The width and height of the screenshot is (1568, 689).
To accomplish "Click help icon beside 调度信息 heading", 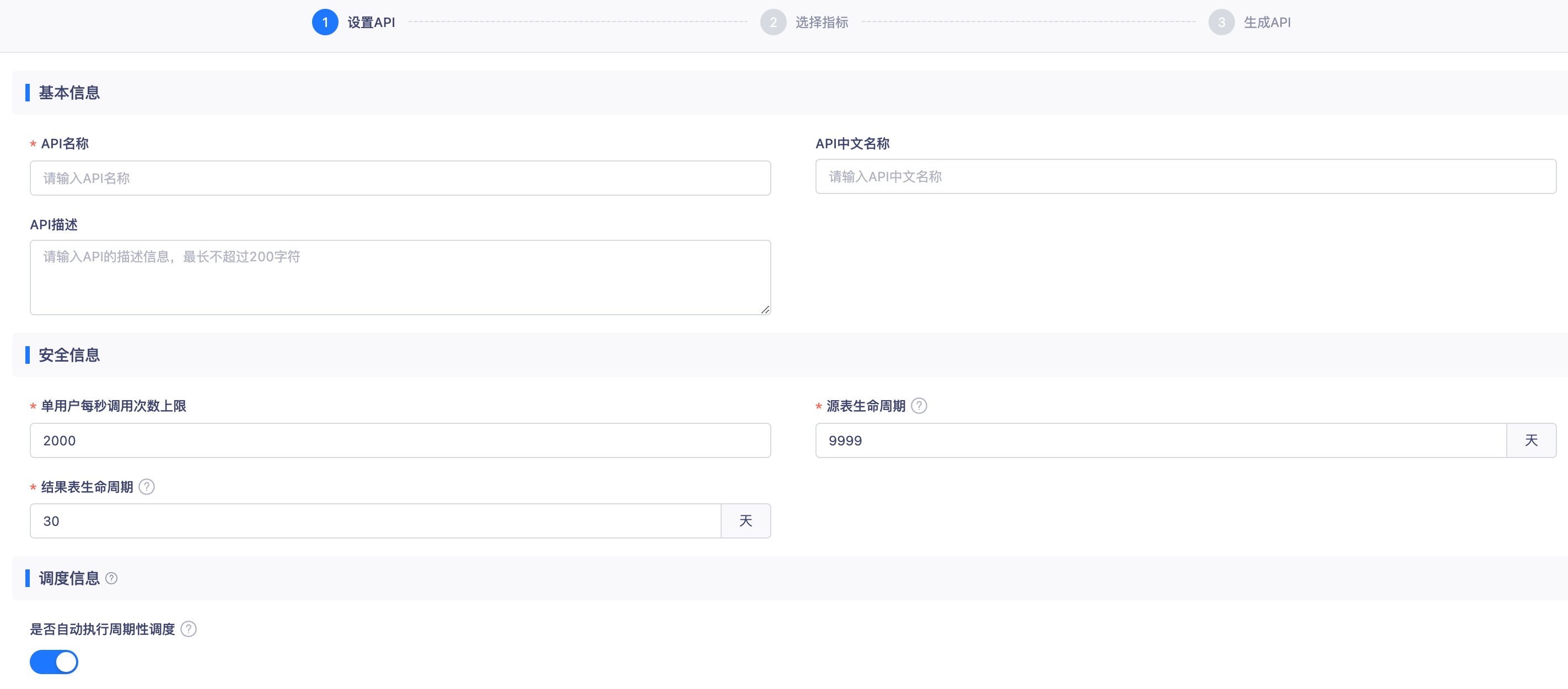I will pyautogui.click(x=111, y=578).
